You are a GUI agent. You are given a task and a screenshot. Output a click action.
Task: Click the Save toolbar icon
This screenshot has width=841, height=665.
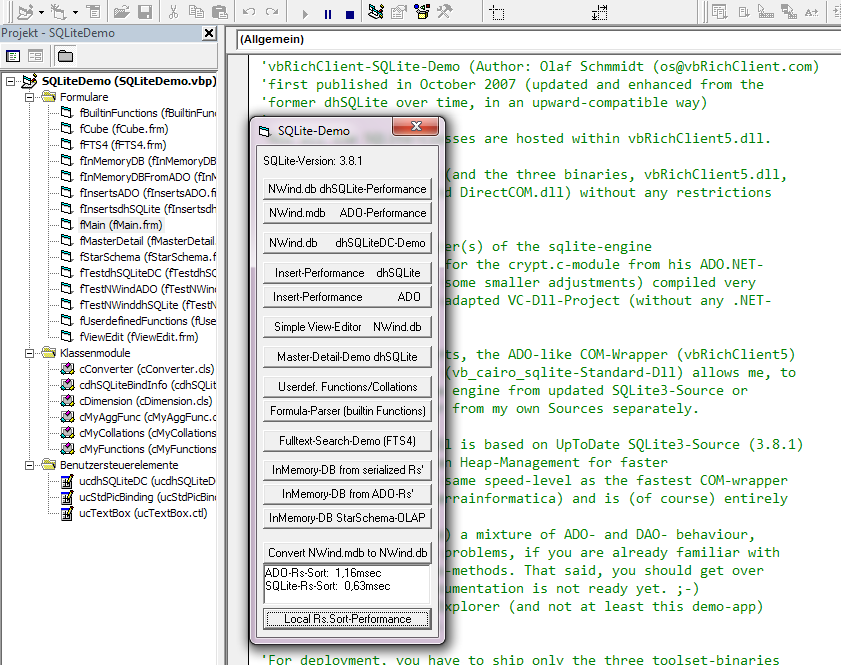coord(145,13)
